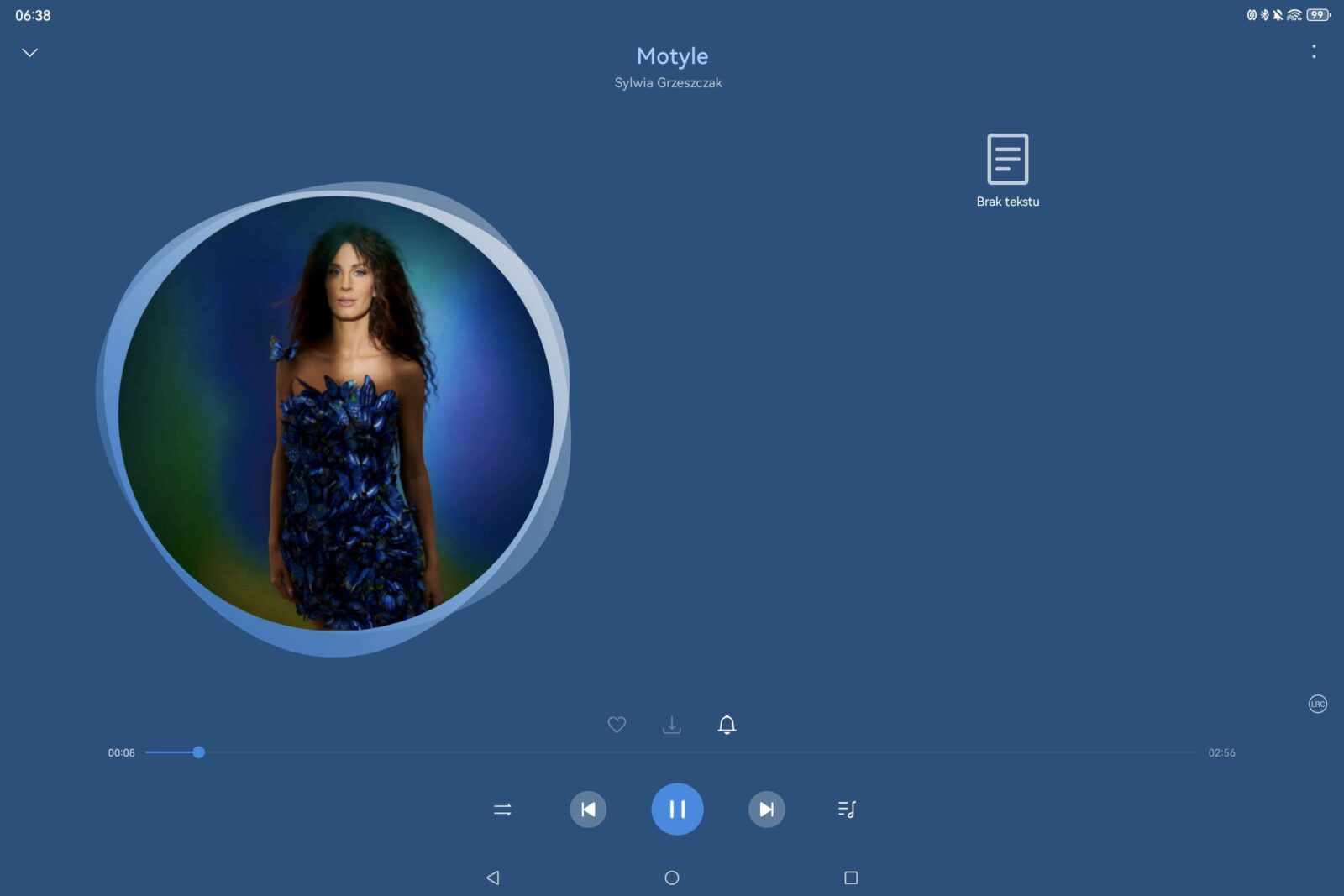Click the circular album cover art
1344x896 pixels.
coord(336,413)
